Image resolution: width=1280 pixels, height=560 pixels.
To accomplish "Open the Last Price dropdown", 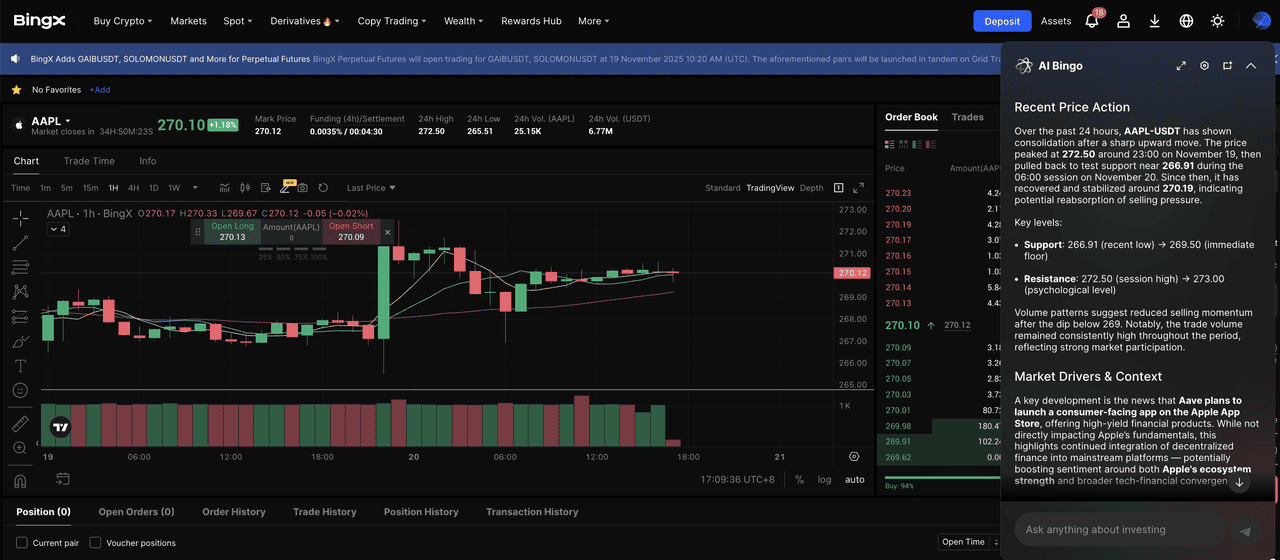I will click(x=371, y=188).
